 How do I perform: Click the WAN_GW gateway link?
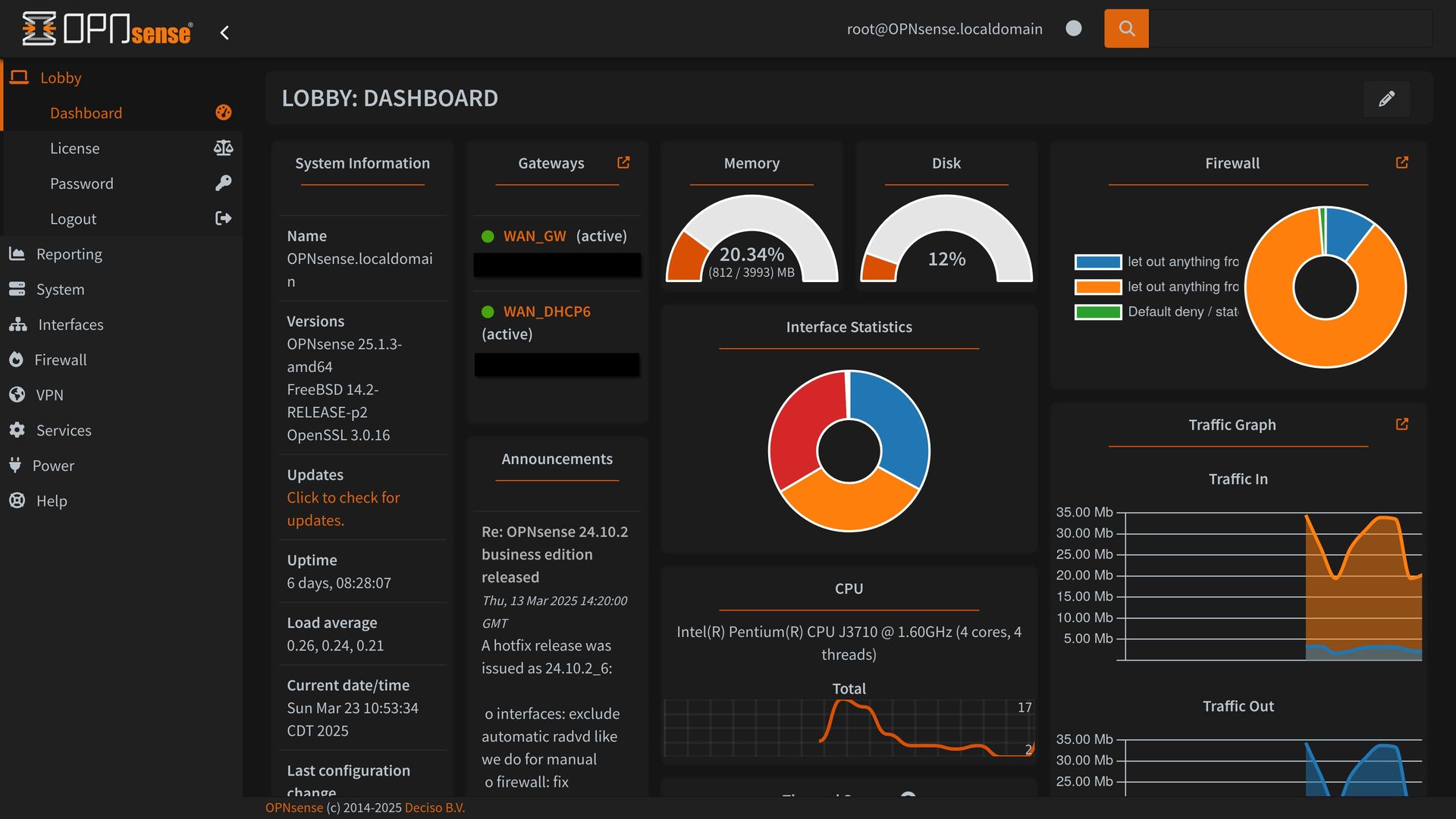pyautogui.click(x=535, y=236)
